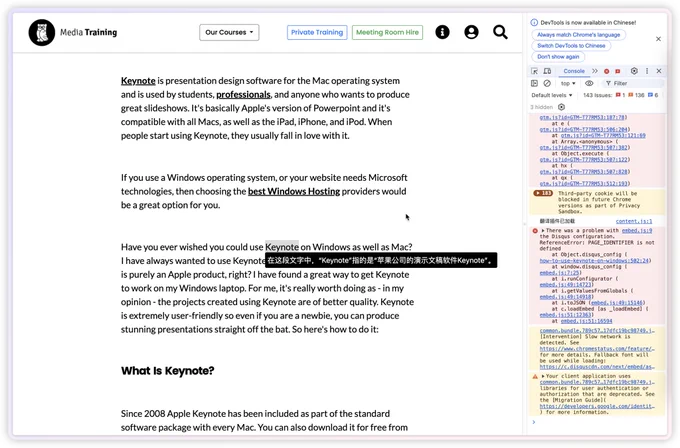Open the user account profile icon
The height and width of the screenshot is (448, 680).
[471, 32]
